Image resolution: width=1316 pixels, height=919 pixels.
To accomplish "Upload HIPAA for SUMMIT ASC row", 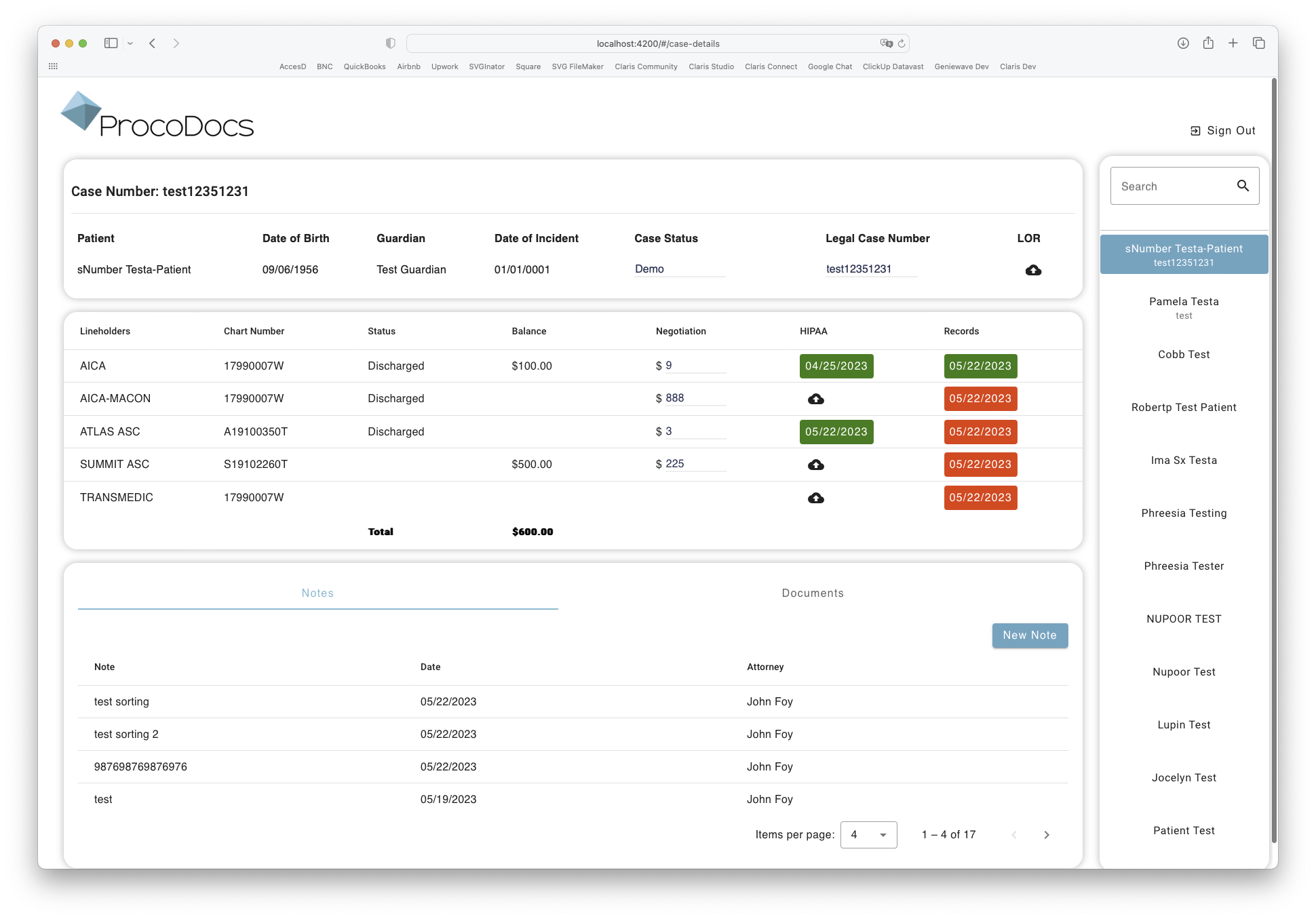I will [x=816, y=465].
